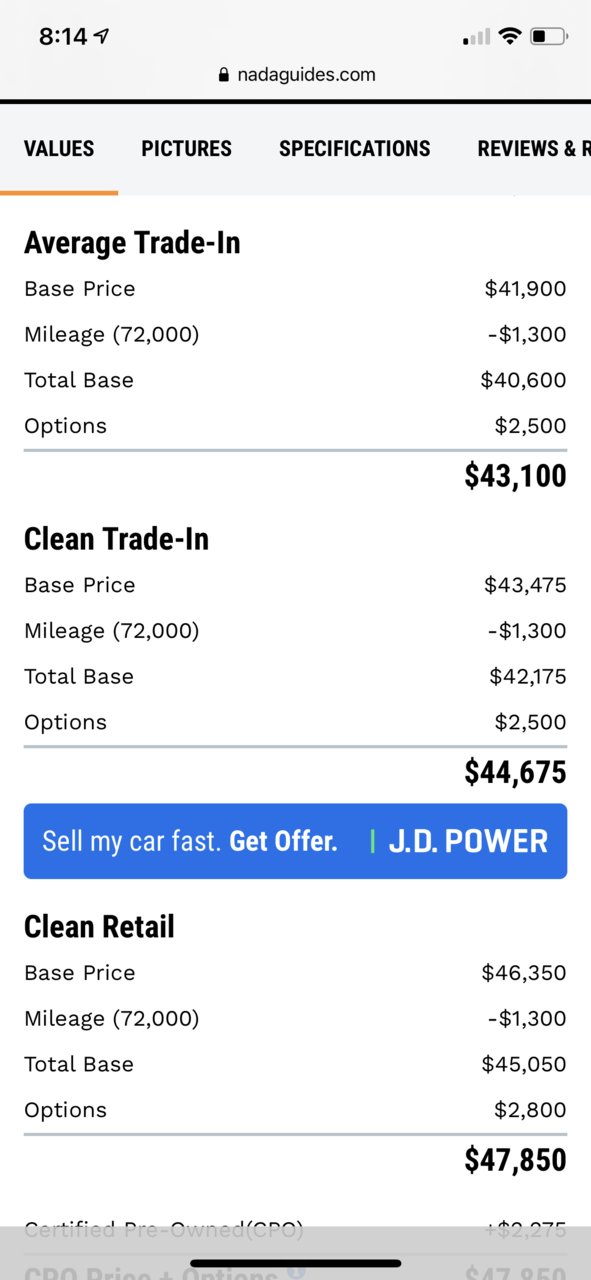Switch to the PICTURES tab
Viewport: 591px width, 1280px height.
pos(186,149)
